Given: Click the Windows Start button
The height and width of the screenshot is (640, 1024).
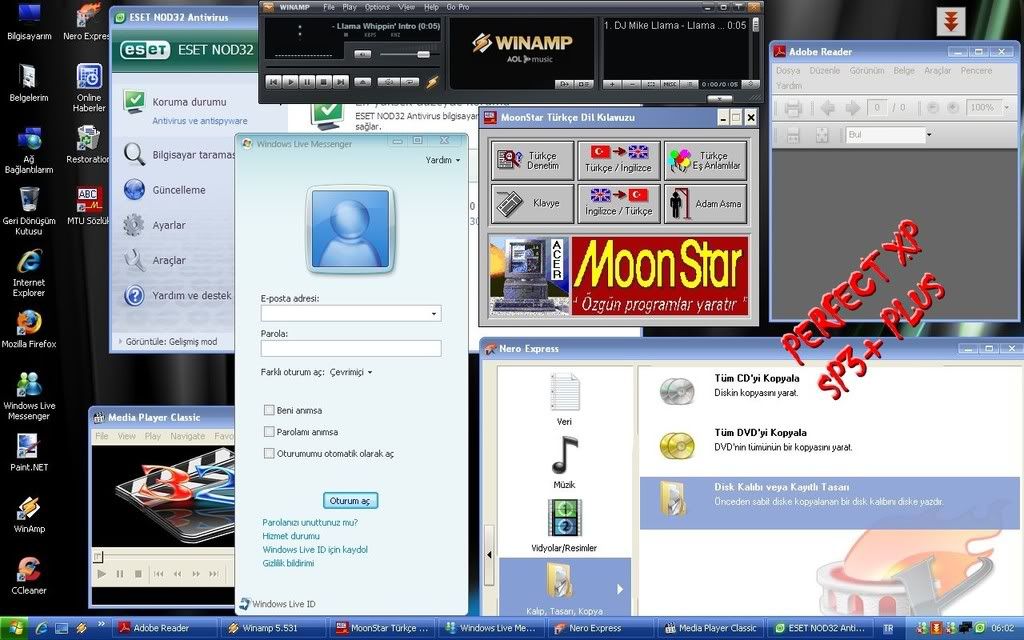Looking at the screenshot, I should (14, 628).
